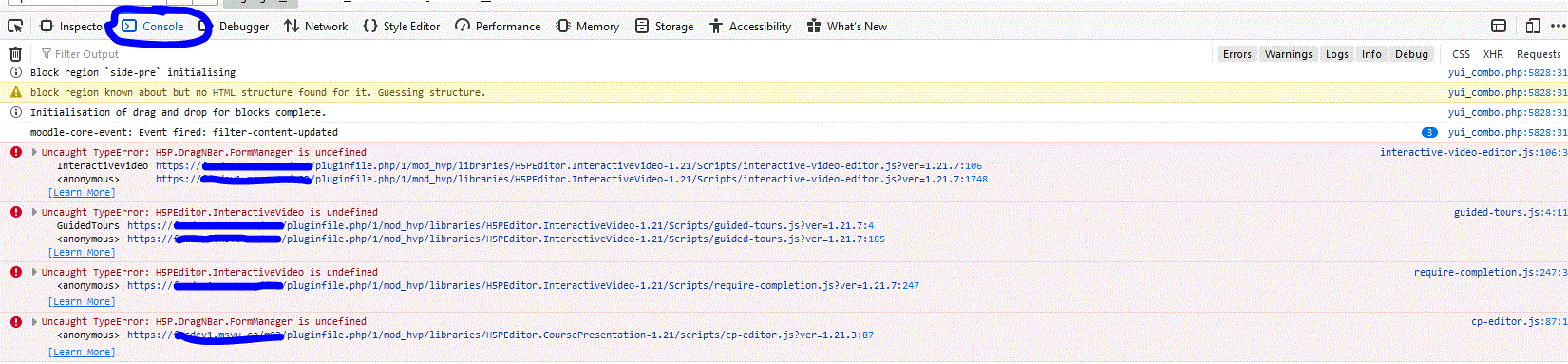Open yui_combo.php link on yellow warning row
The height and width of the screenshot is (364, 1568).
[x=1507, y=92]
